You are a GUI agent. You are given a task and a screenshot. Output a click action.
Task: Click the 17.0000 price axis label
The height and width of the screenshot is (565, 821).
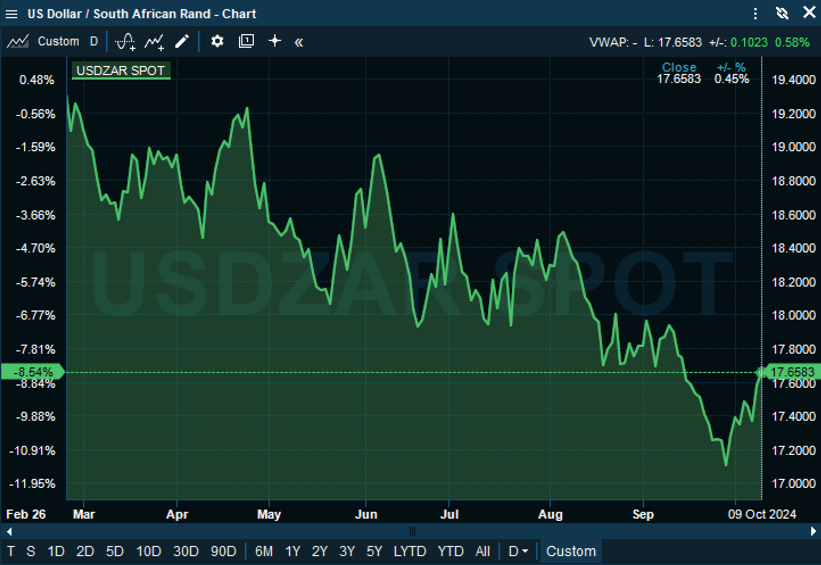pos(794,484)
